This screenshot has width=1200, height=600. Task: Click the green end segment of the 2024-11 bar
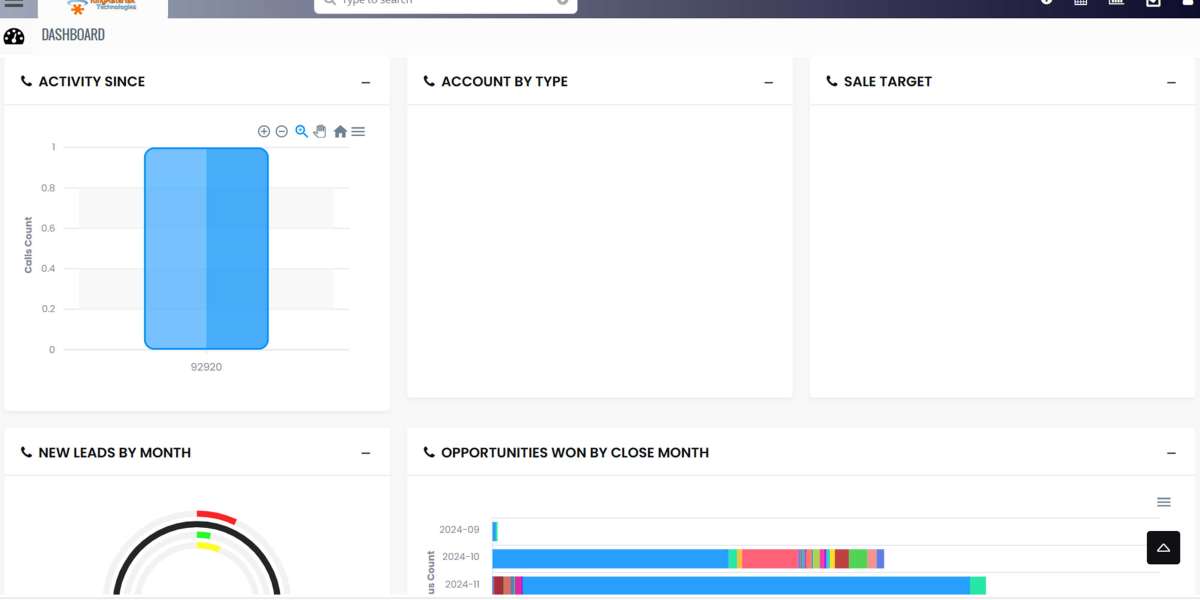tap(978, 586)
